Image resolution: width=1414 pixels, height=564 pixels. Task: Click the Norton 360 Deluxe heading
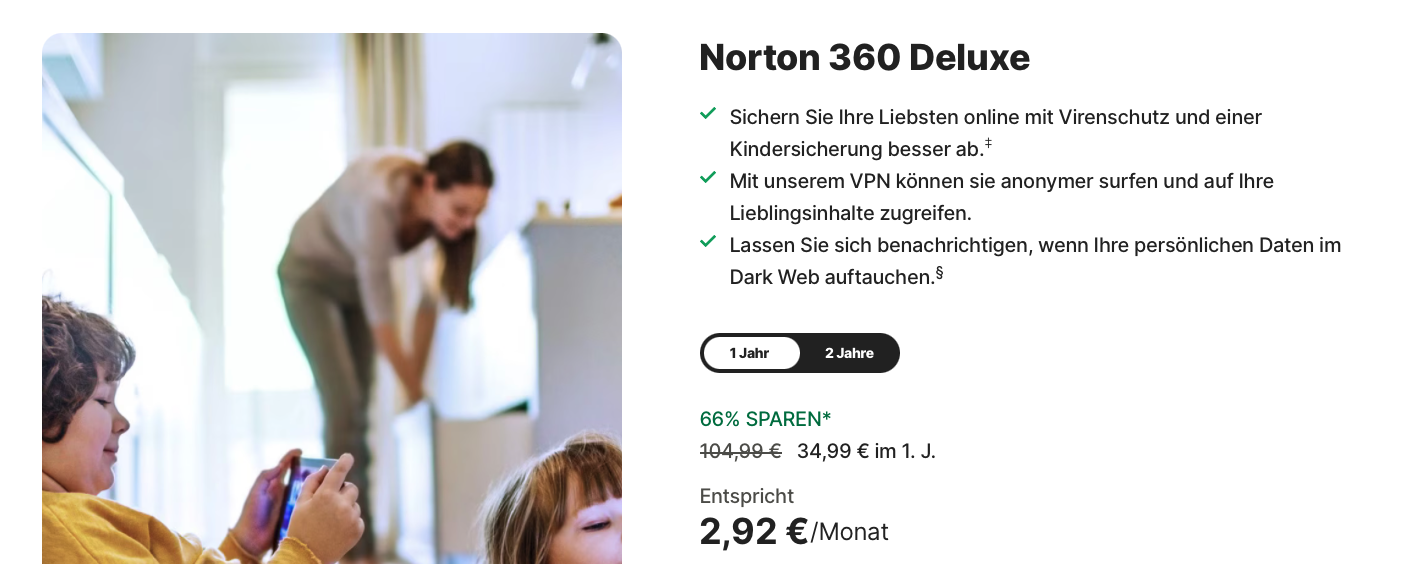[x=864, y=58]
